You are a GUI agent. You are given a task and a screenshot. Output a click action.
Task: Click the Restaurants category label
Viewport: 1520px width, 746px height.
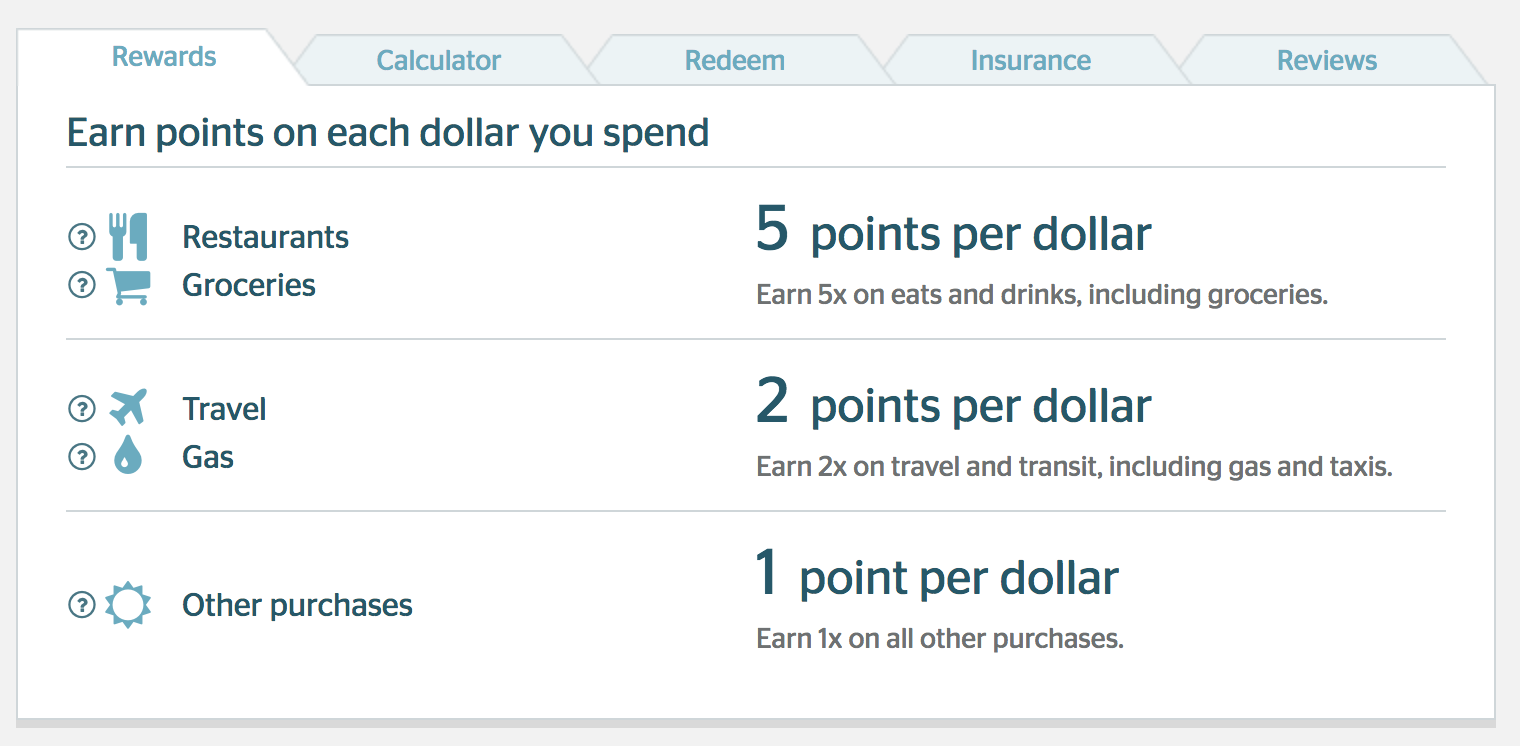point(265,237)
